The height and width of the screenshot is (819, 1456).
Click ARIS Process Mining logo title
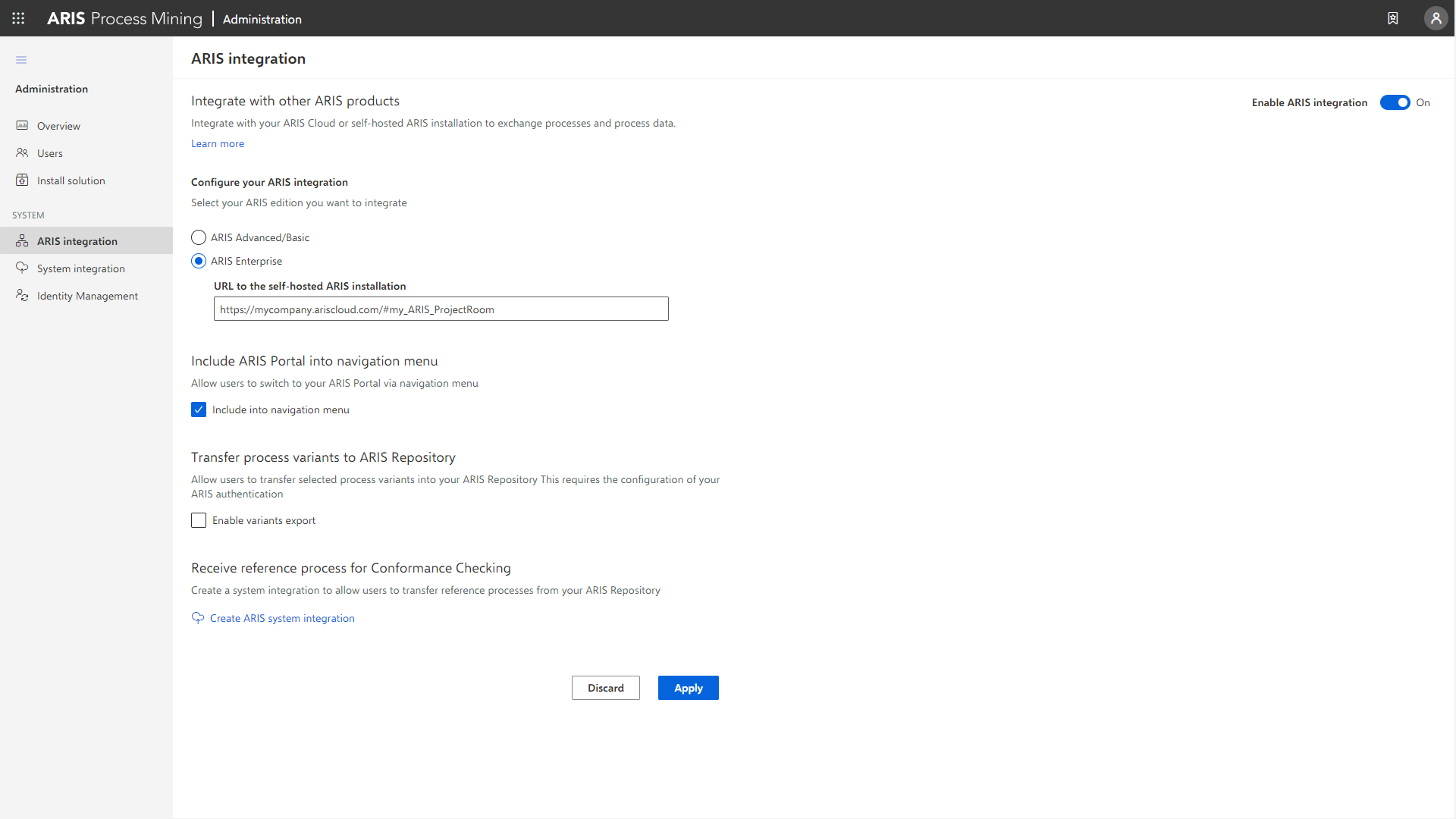(x=124, y=19)
